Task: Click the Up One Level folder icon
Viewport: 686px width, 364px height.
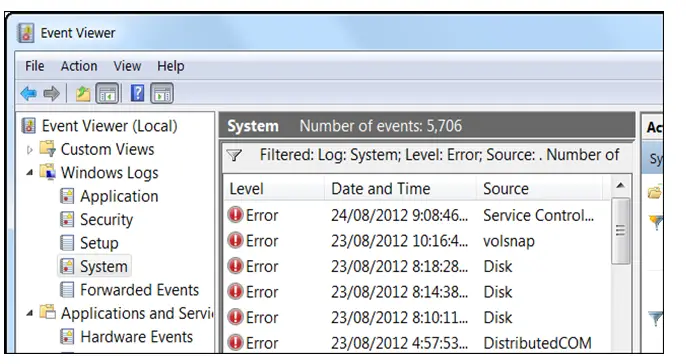Action: click(83, 94)
